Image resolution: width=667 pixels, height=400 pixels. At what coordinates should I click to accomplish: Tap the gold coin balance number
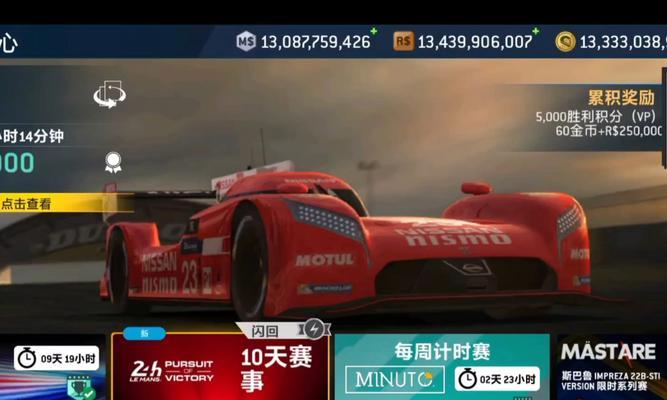623,42
